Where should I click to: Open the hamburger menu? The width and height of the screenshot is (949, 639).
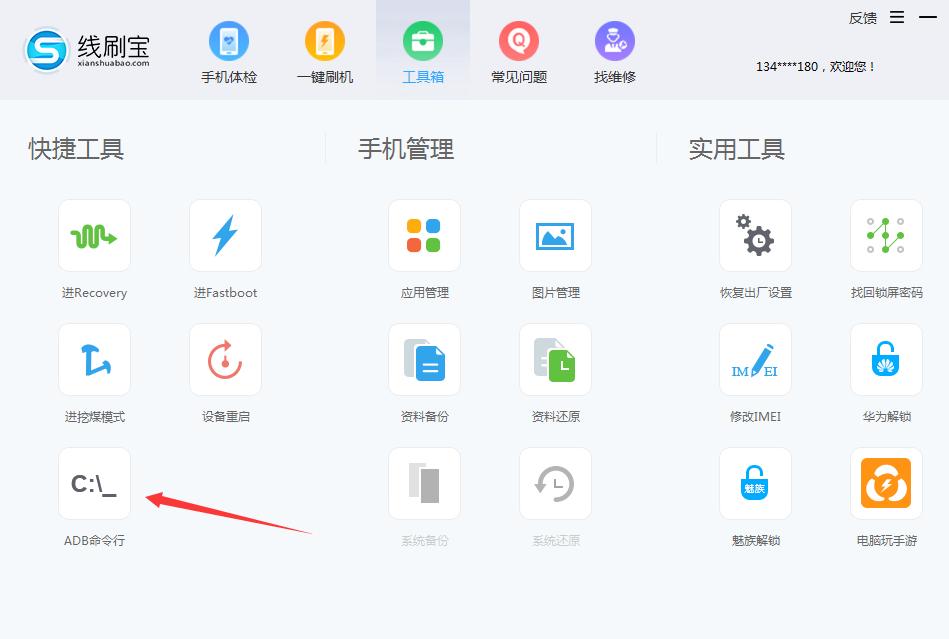tap(897, 17)
